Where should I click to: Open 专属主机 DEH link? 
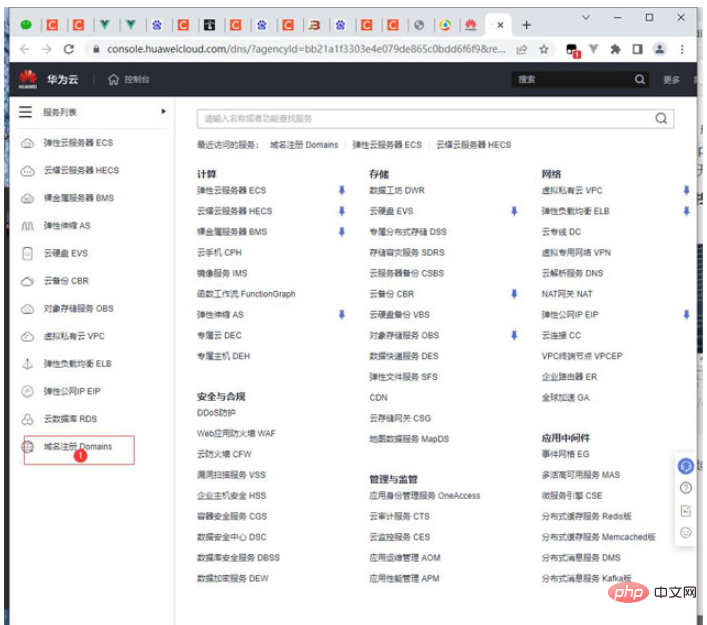(223, 356)
